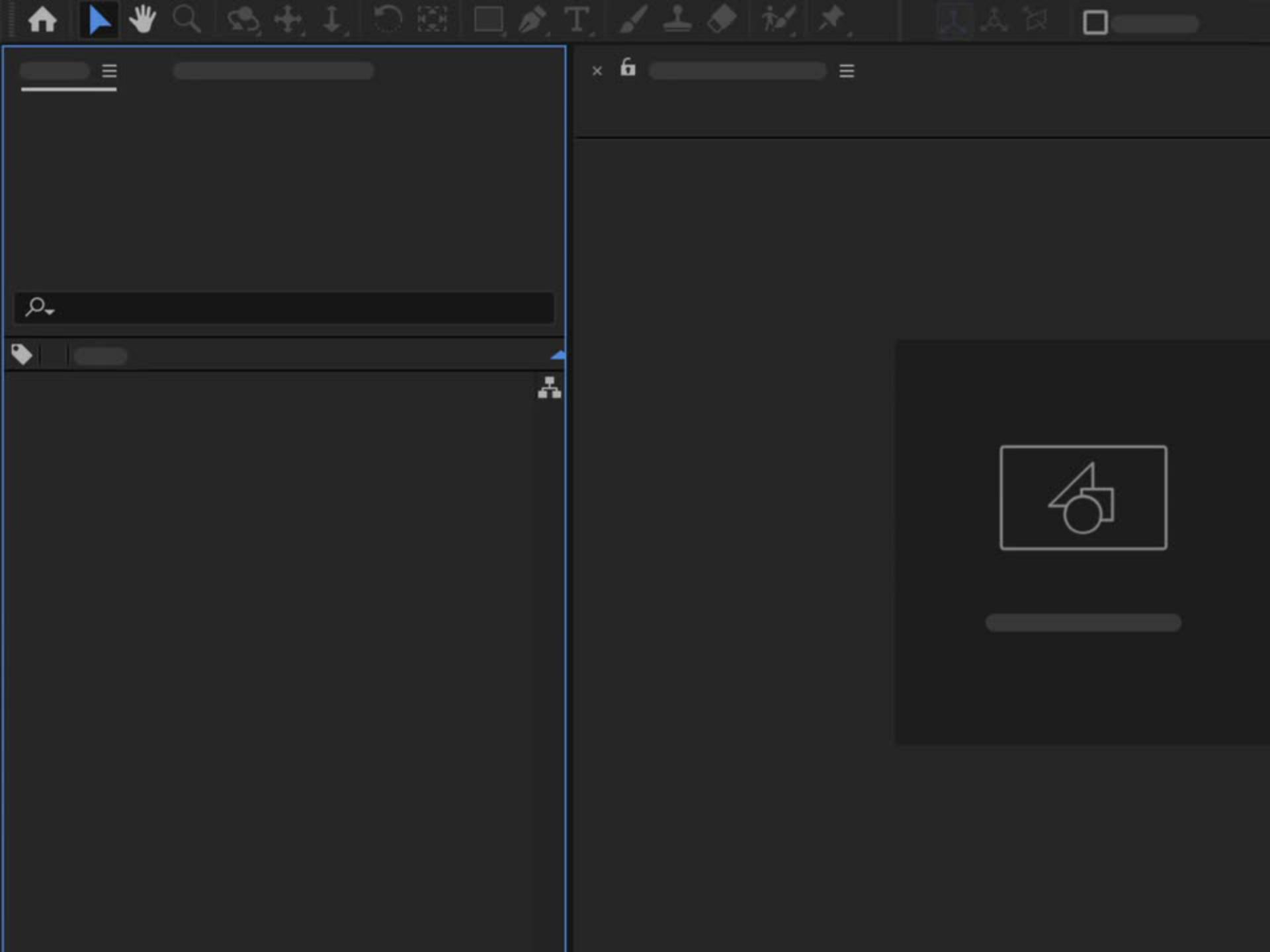Select the Hand tool
The width and height of the screenshot is (1270, 952).
coord(142,20)
